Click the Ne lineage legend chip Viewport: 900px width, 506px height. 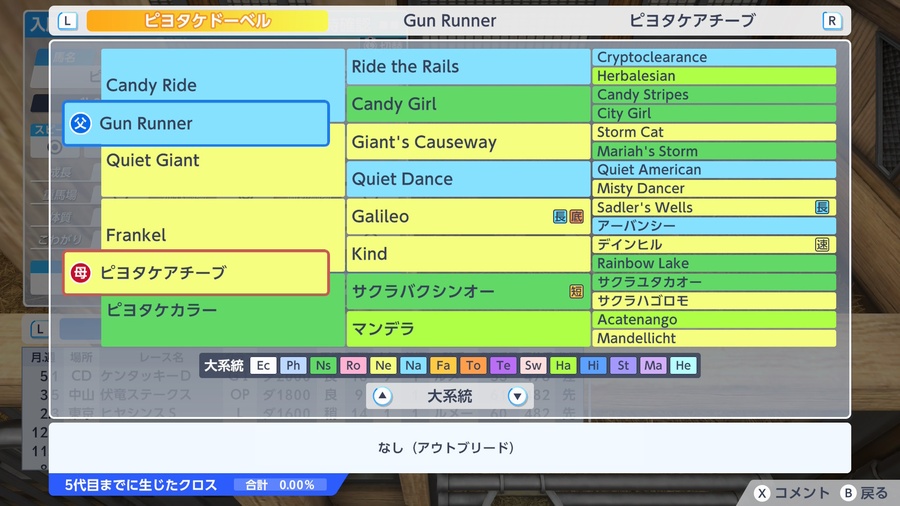(x=383, y=365)
